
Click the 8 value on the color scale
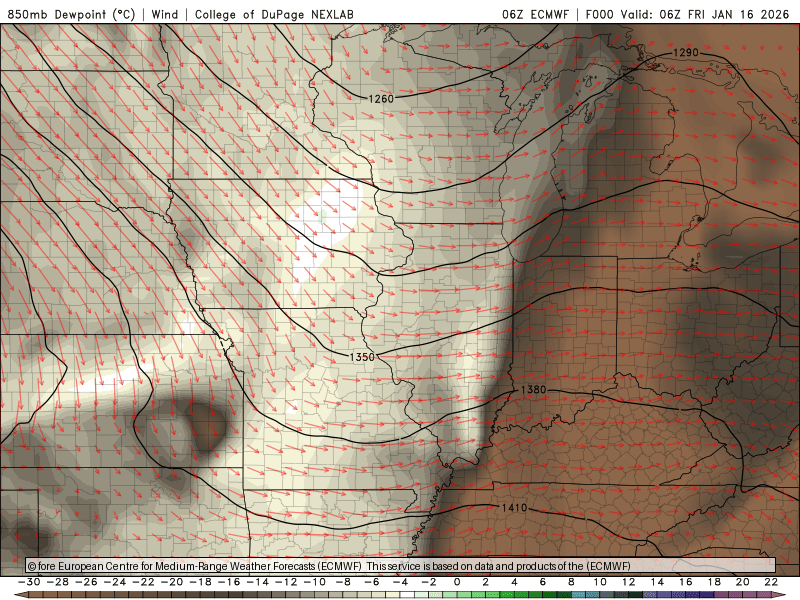tap(571, 582)
